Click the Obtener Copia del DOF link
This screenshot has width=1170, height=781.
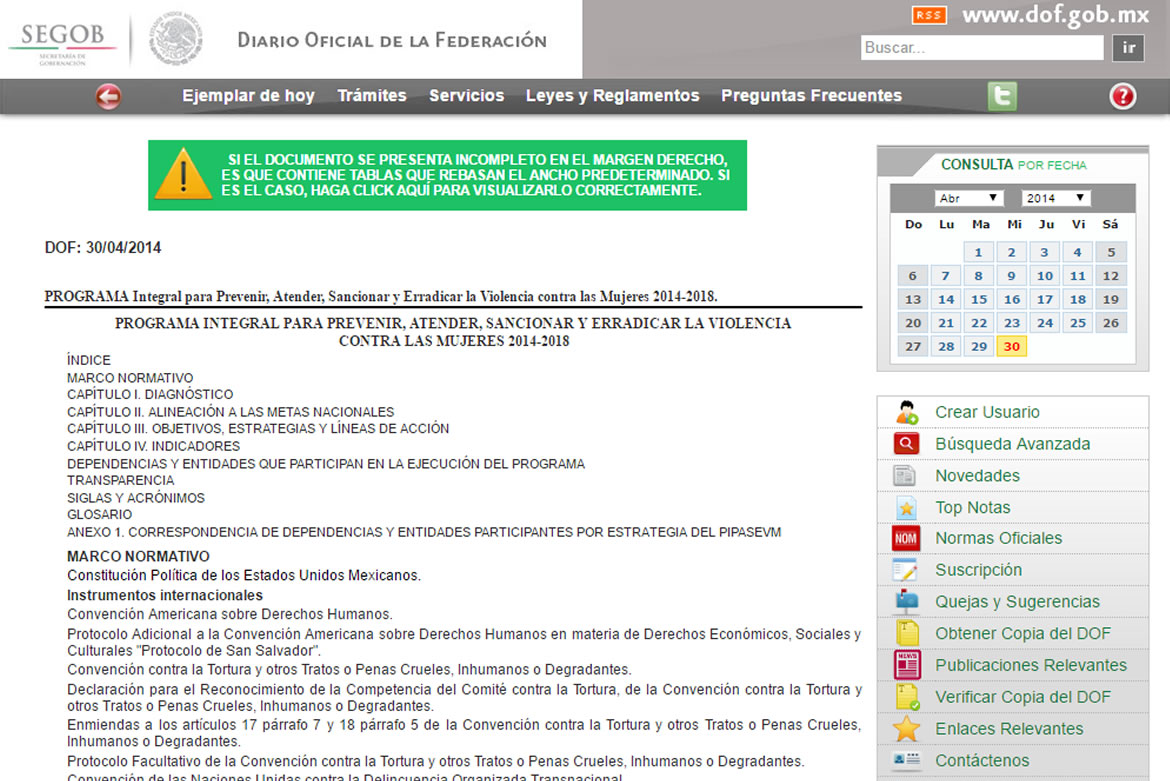pyautogui.click(x=1022, y=633)
